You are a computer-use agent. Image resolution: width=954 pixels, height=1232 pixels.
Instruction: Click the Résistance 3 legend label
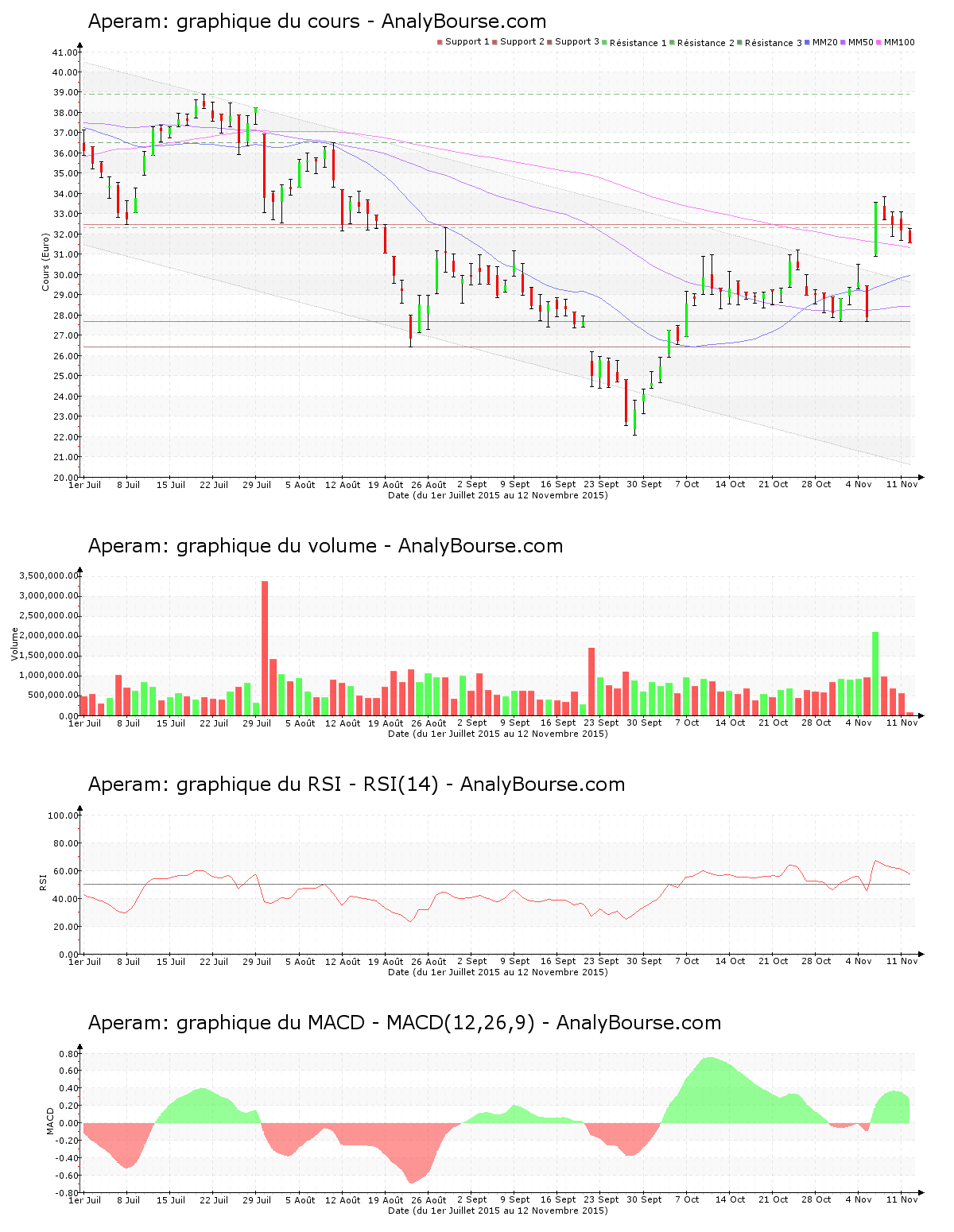click(x=773, y=43)
